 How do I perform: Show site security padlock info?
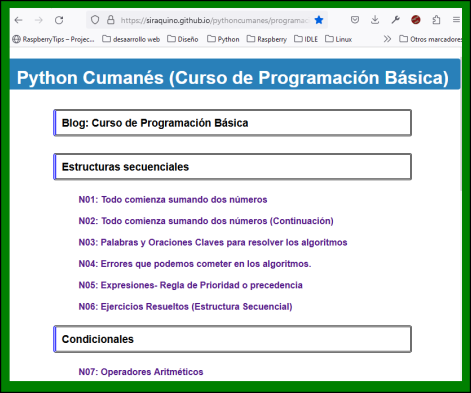pos(111,20)
